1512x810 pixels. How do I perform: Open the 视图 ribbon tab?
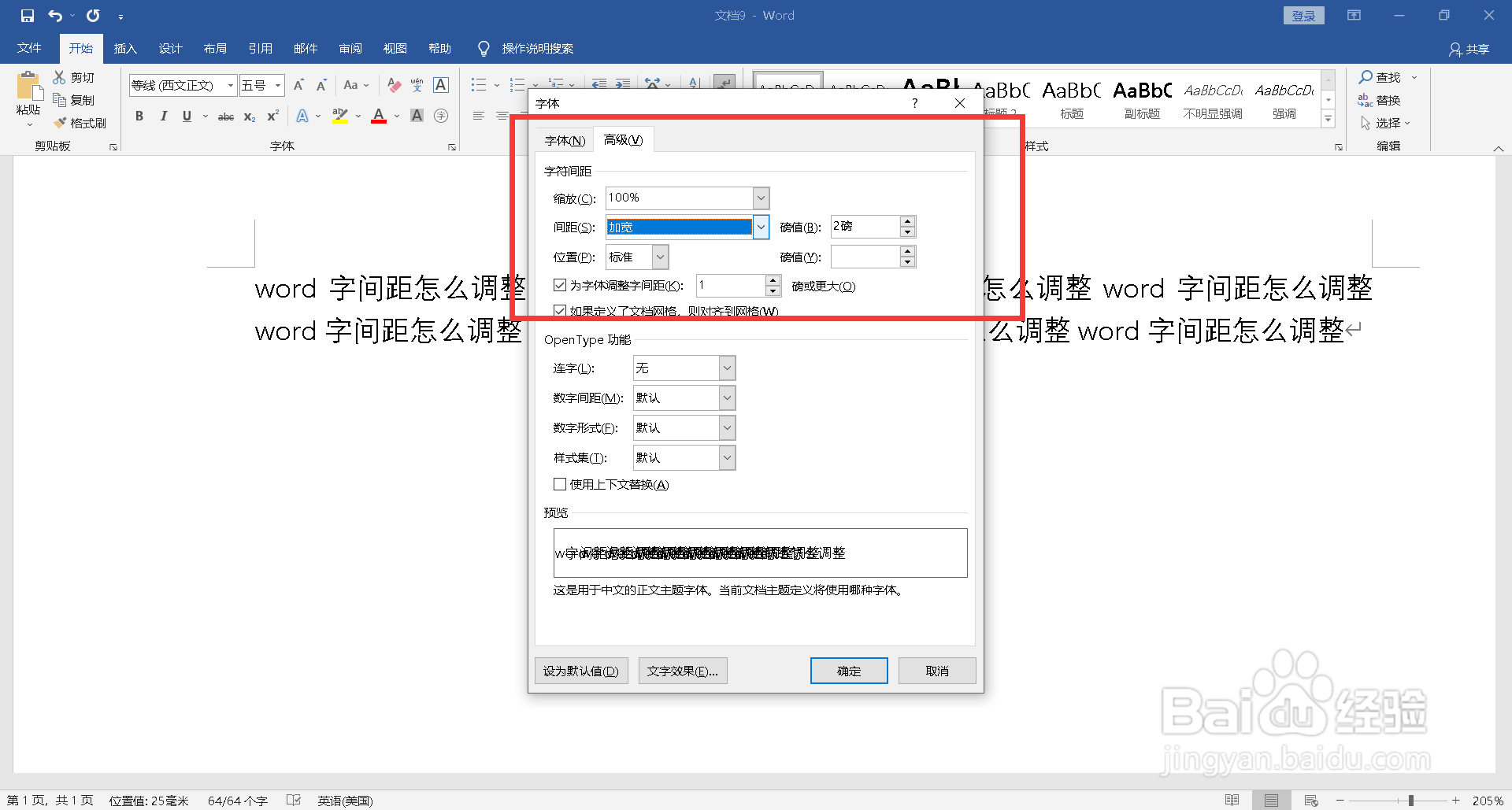click(395, 49)
